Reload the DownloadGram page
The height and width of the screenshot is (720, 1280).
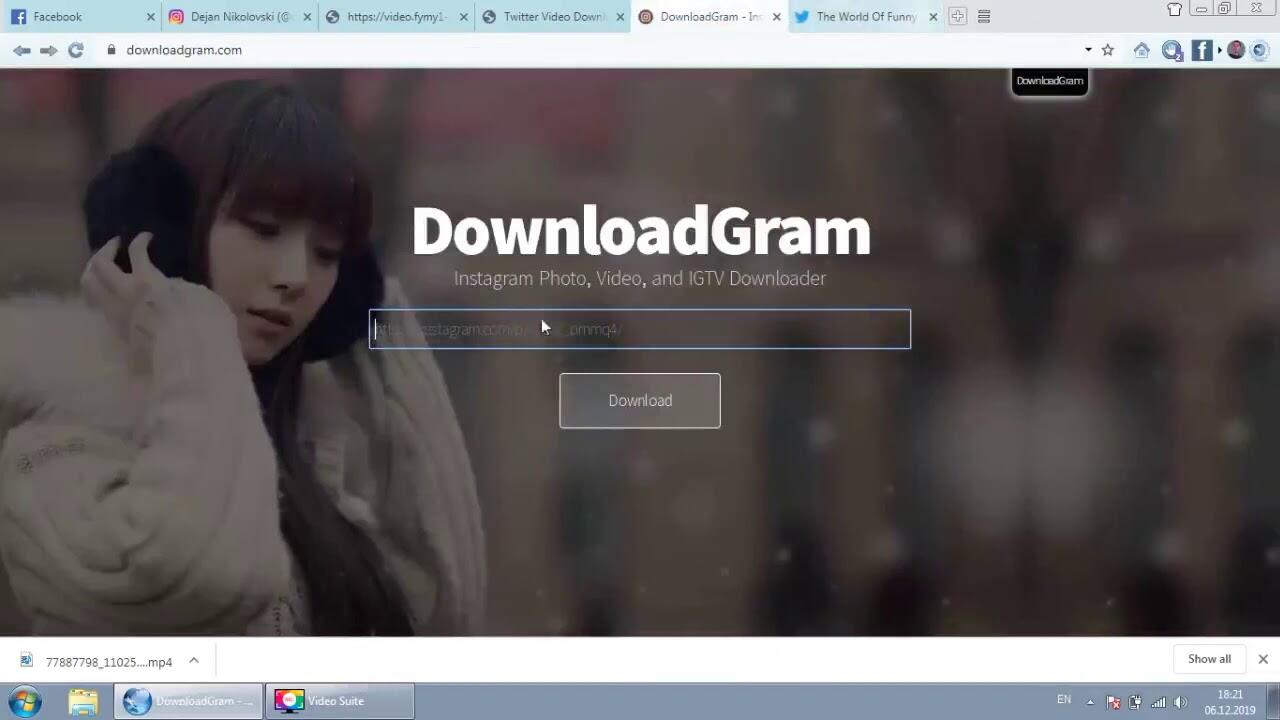(x=75, y=50)
